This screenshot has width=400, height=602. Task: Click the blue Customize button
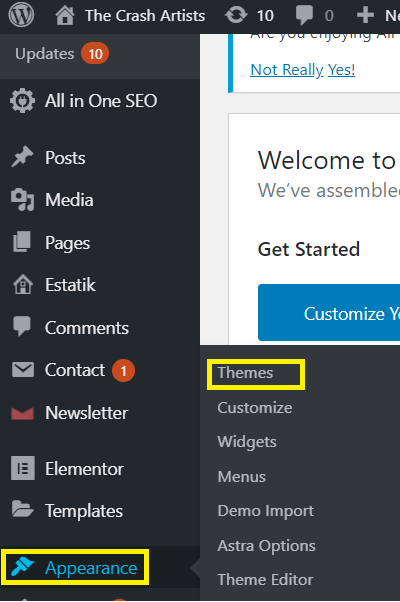(x=329, y=313)
